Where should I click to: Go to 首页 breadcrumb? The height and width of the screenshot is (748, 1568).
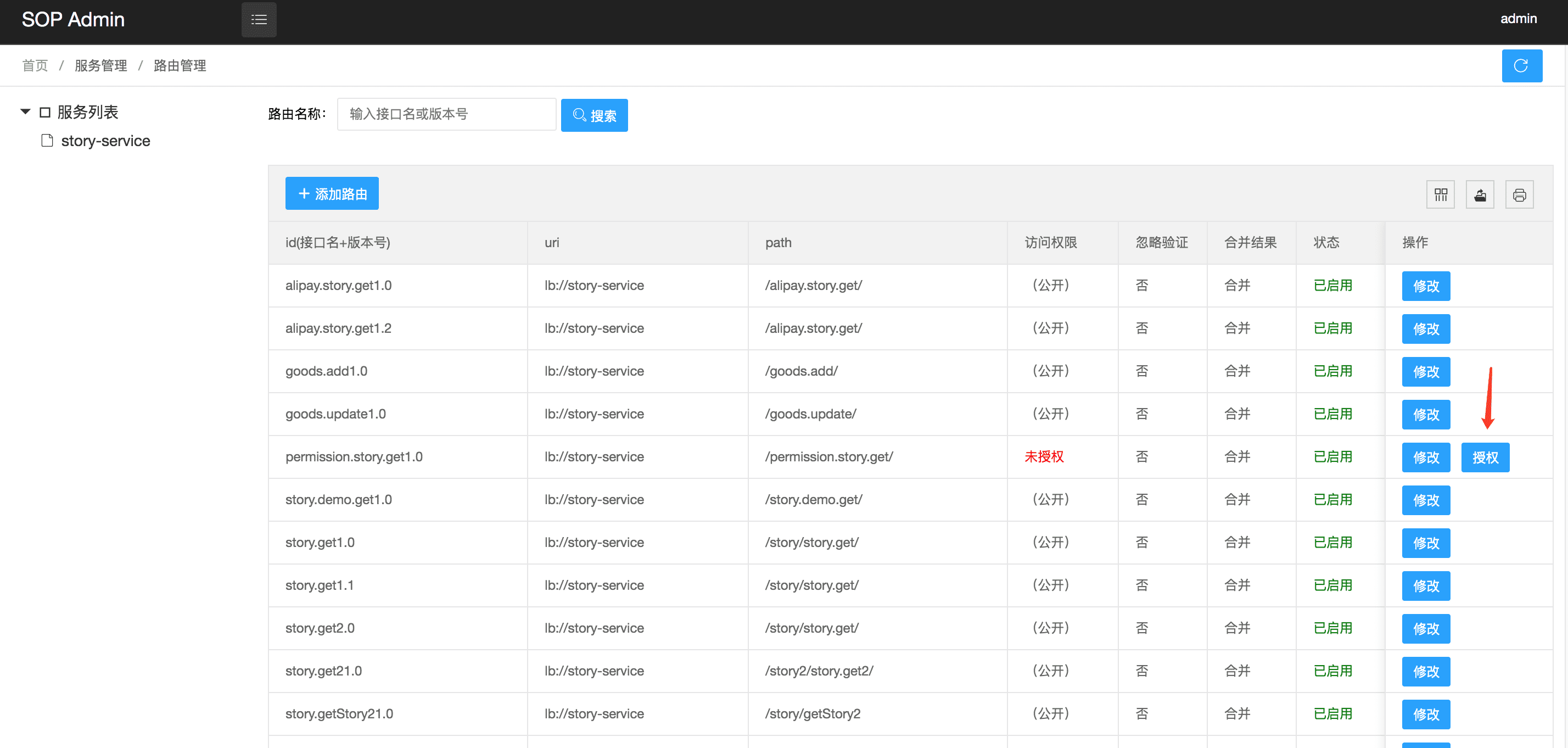[x=35, y=66]
